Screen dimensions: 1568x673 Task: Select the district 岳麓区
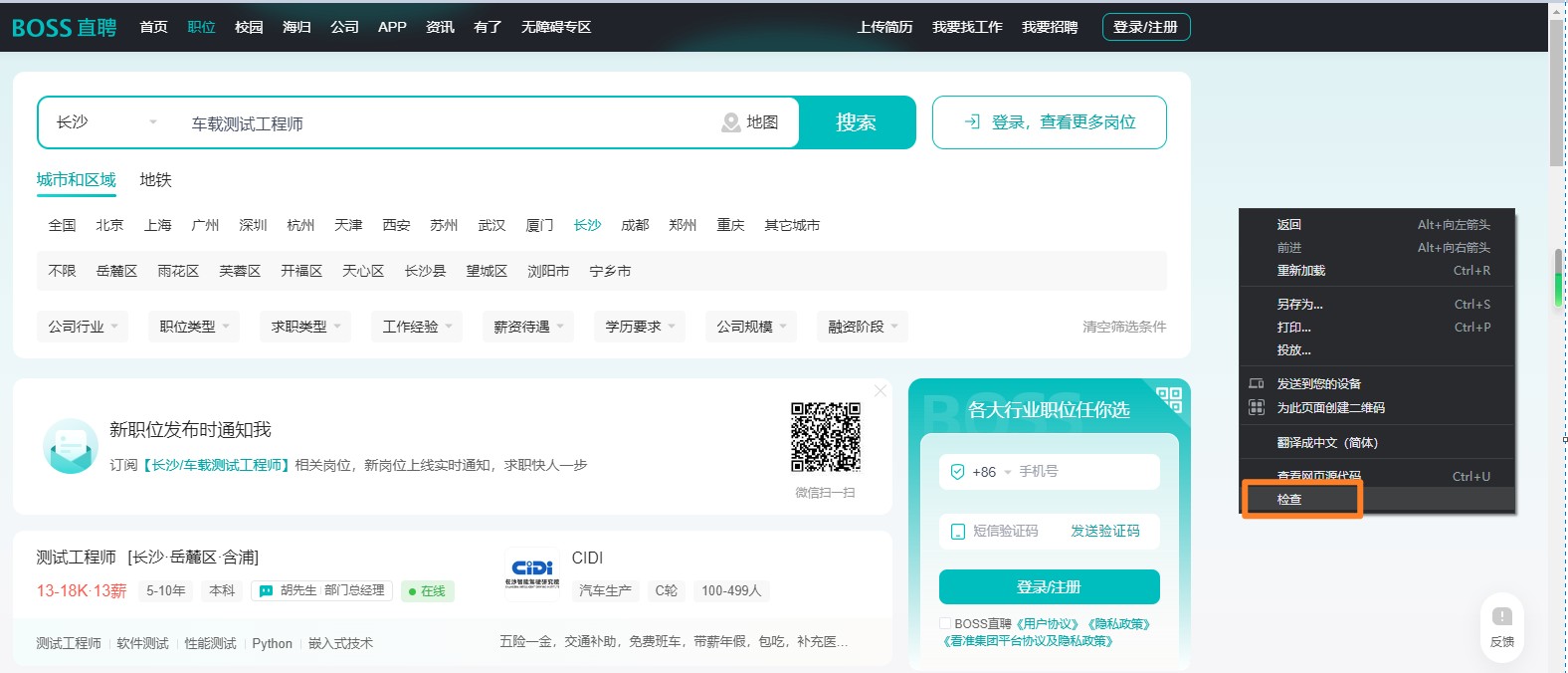pos(116,271)
